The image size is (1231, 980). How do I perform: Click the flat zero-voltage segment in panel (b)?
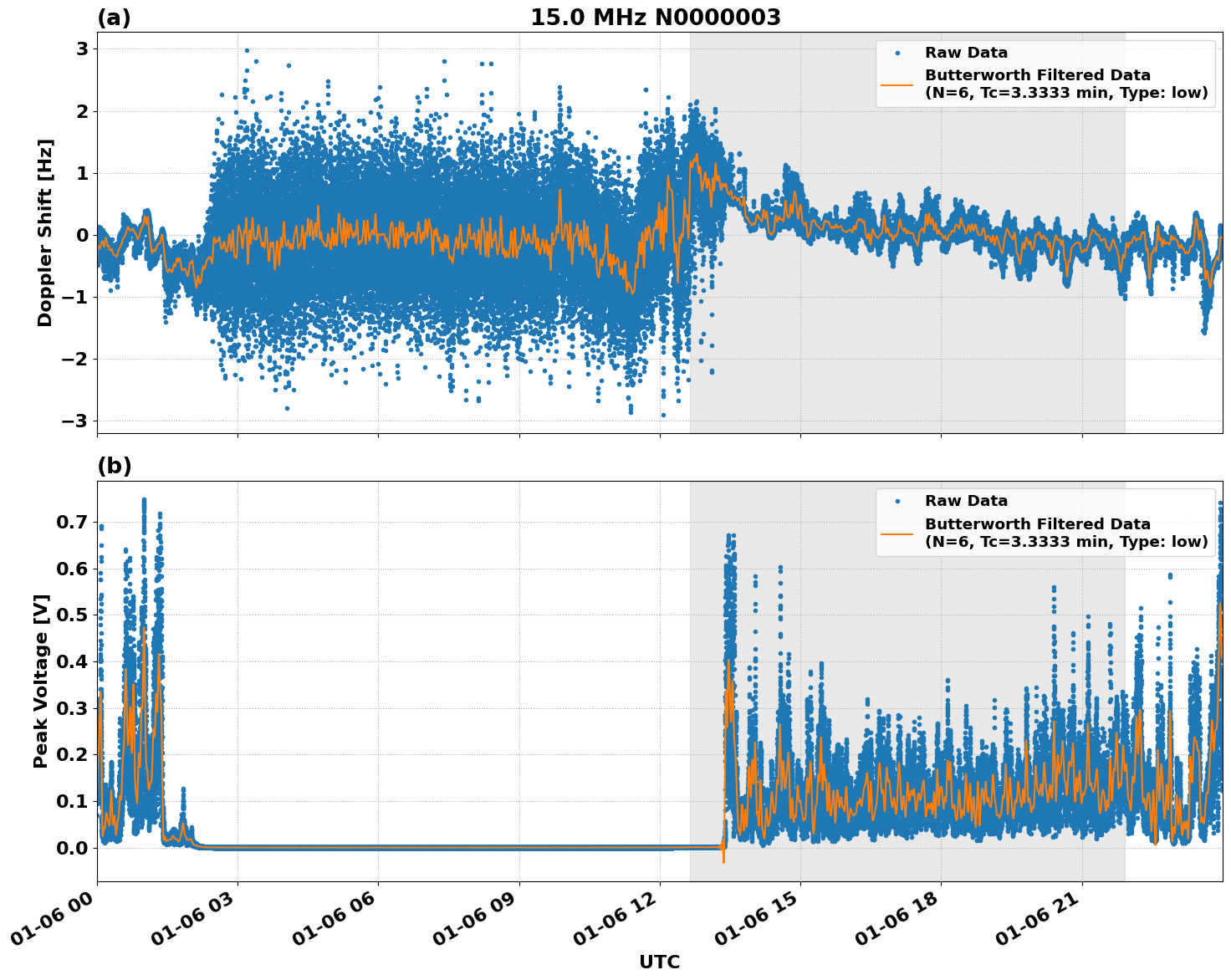(418, 848)
